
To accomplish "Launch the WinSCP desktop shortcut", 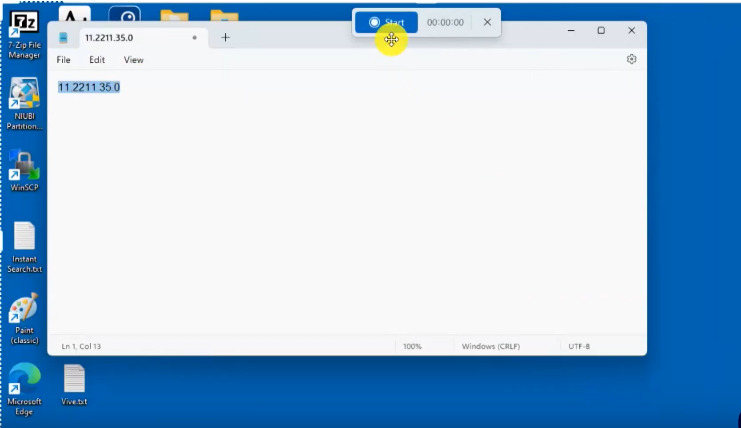I will (x=24, y=171).
